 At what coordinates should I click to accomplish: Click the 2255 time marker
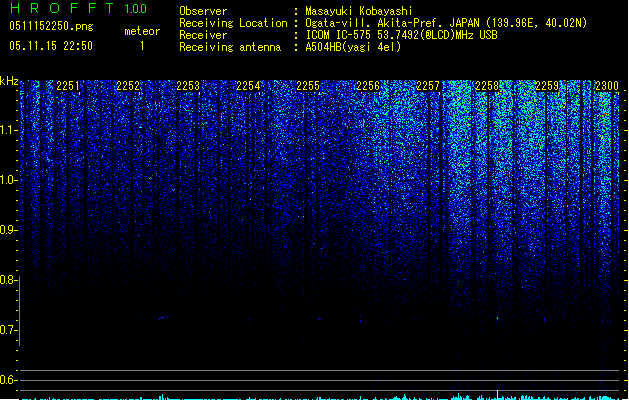pos(308,86)
